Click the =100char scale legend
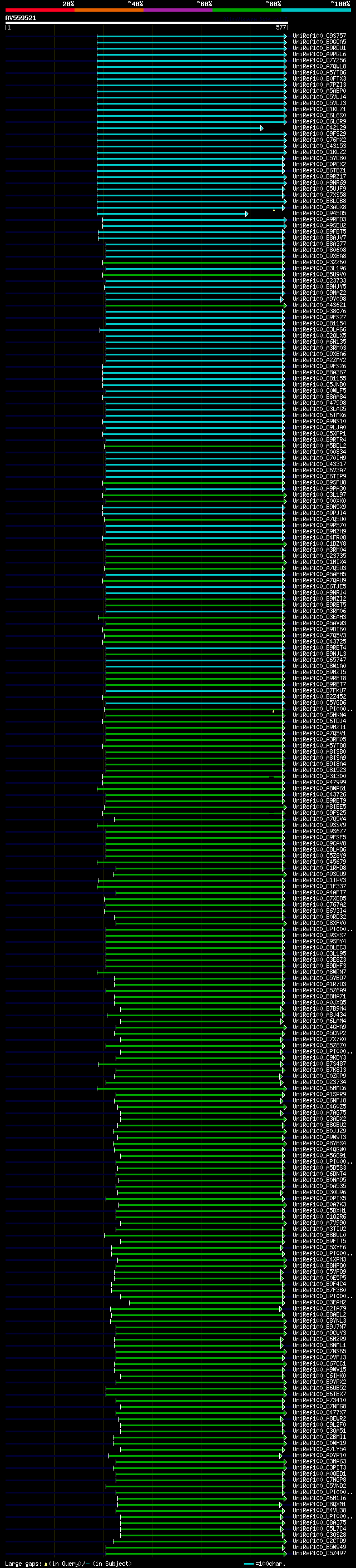The height and width of the screenshot is (1568, 356). click(x=265, y=1564)
